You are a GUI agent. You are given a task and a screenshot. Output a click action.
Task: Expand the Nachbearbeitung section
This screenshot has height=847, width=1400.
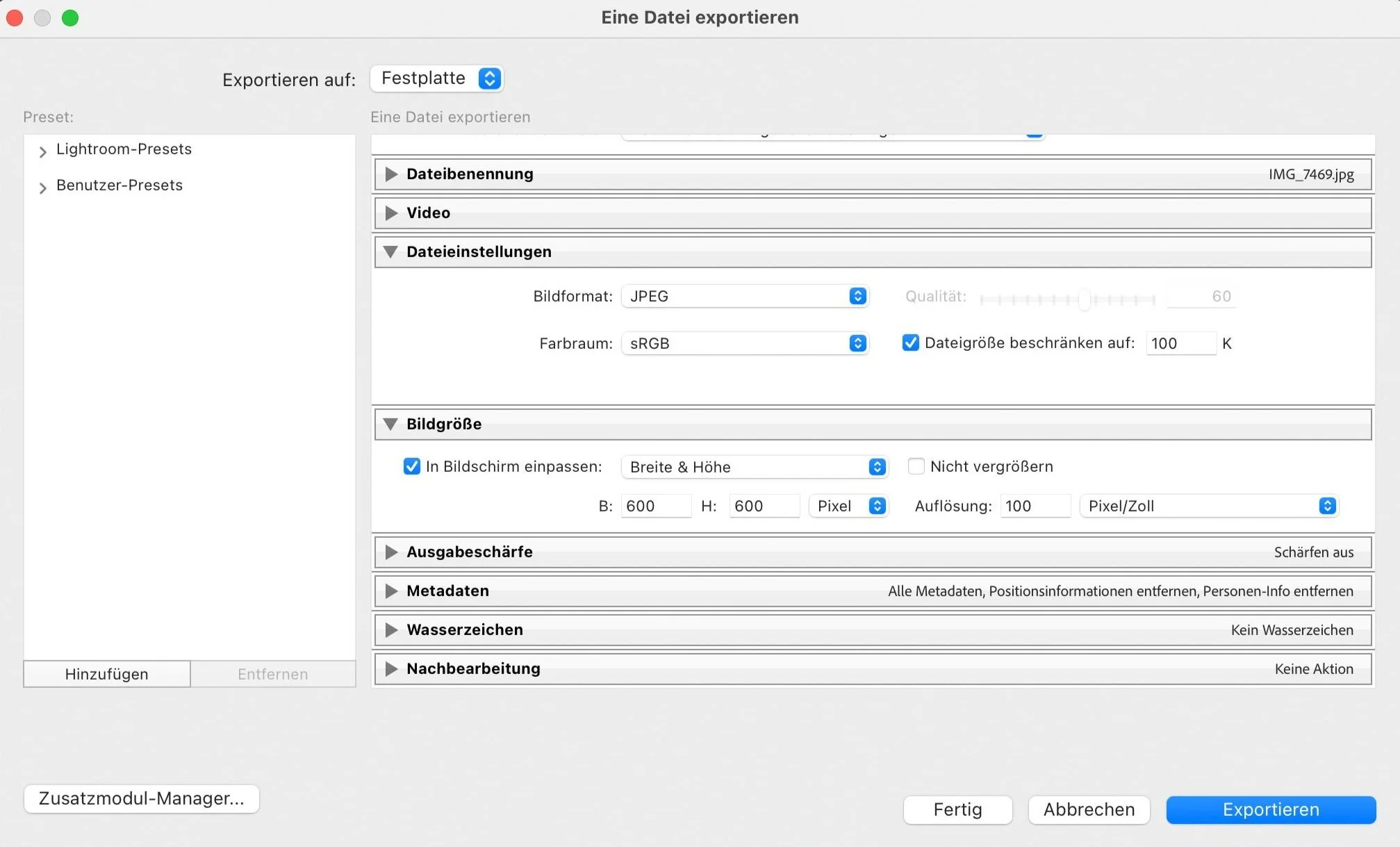click(x=391, y=668)
